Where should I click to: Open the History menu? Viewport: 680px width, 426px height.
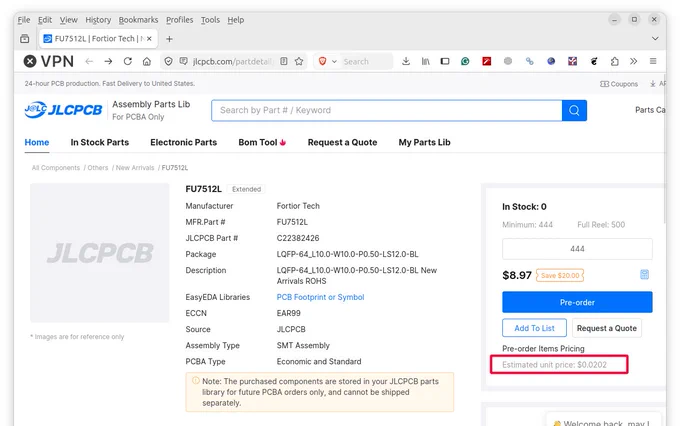(98, 20)
